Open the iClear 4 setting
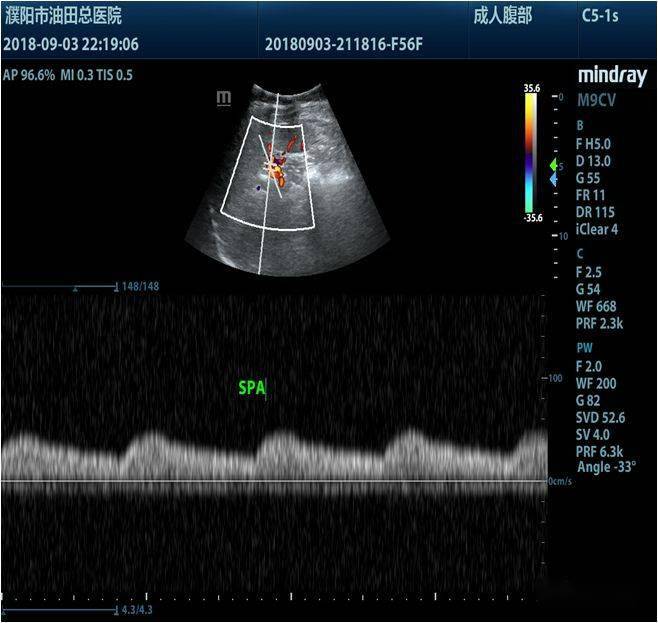This screenshot has width=658, height=623. click(599, 229)
